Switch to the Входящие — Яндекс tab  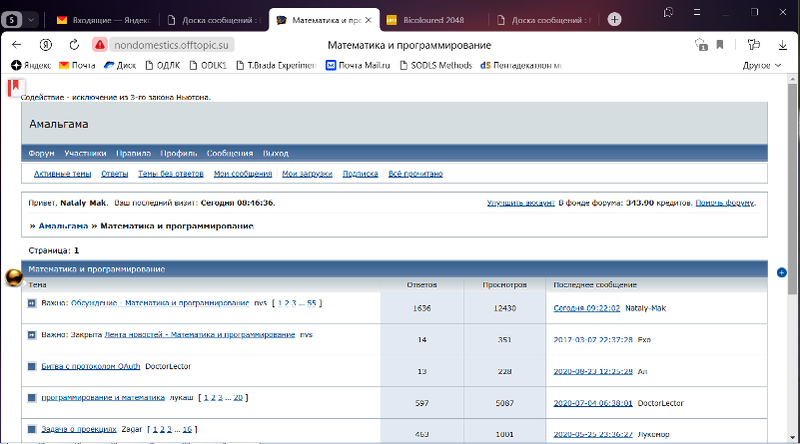(x=104, y=20)
